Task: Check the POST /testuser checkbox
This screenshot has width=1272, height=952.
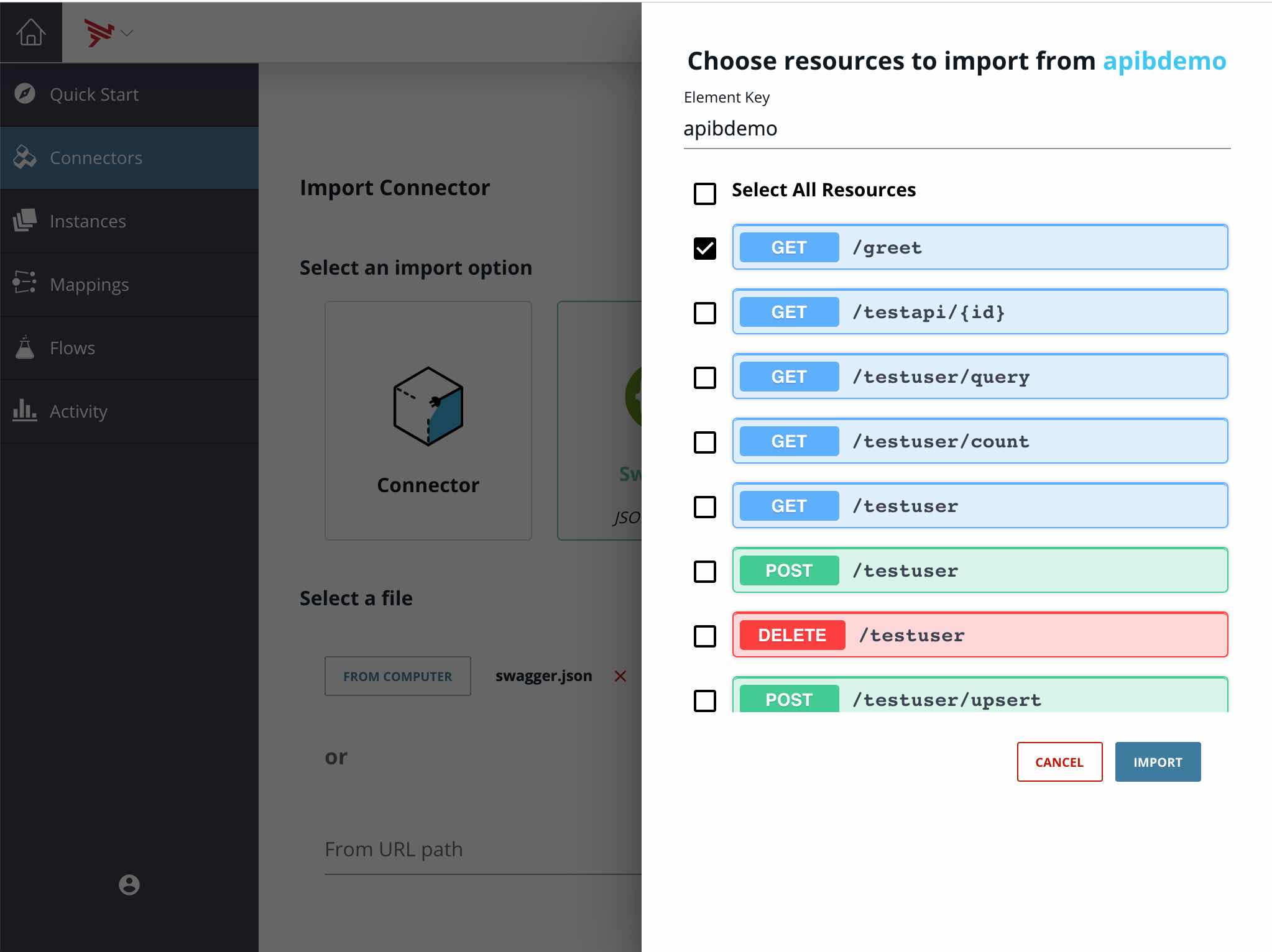Action: 705,571
